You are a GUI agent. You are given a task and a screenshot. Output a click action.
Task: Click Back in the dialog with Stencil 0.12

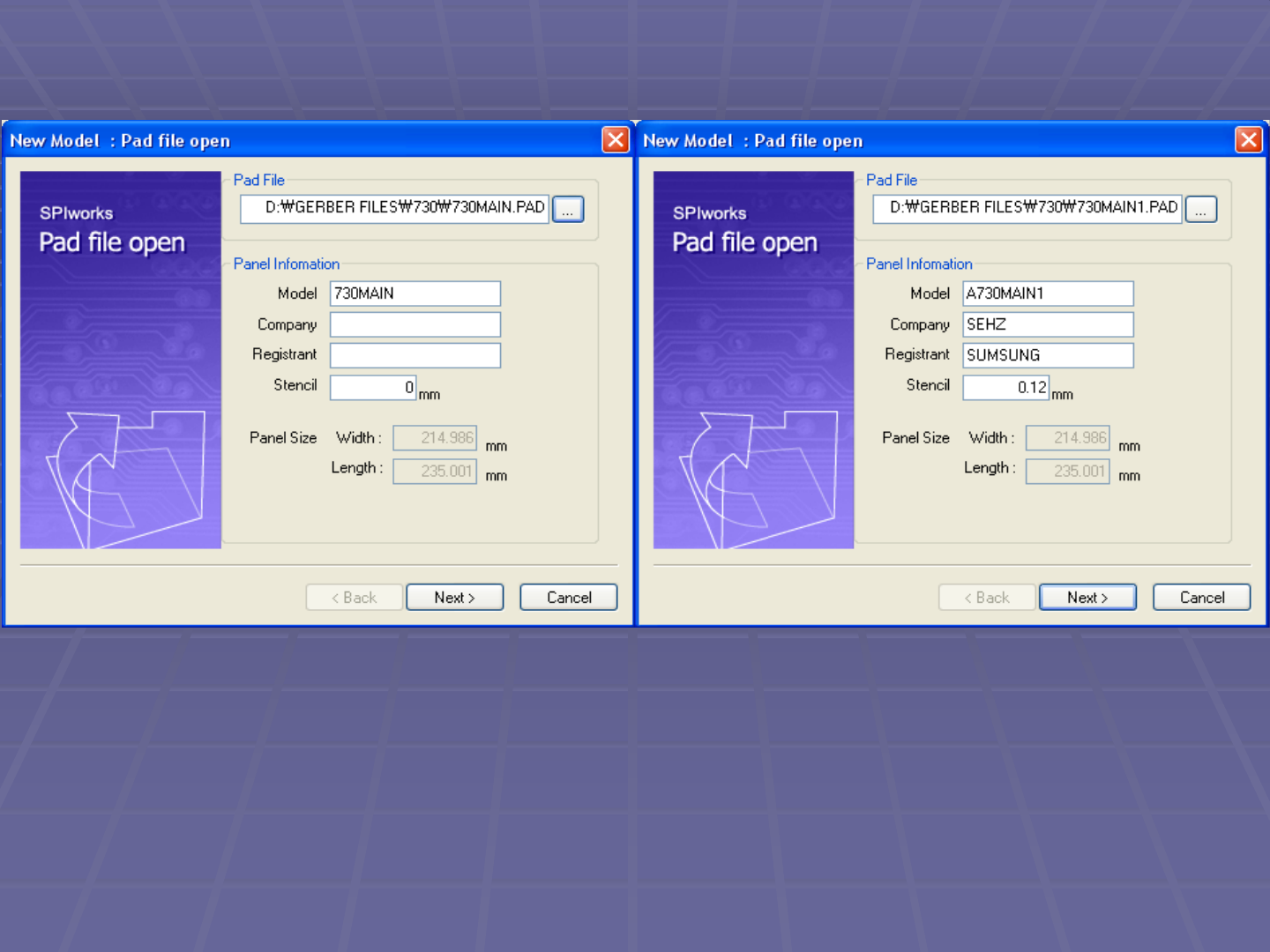point(987,598)
